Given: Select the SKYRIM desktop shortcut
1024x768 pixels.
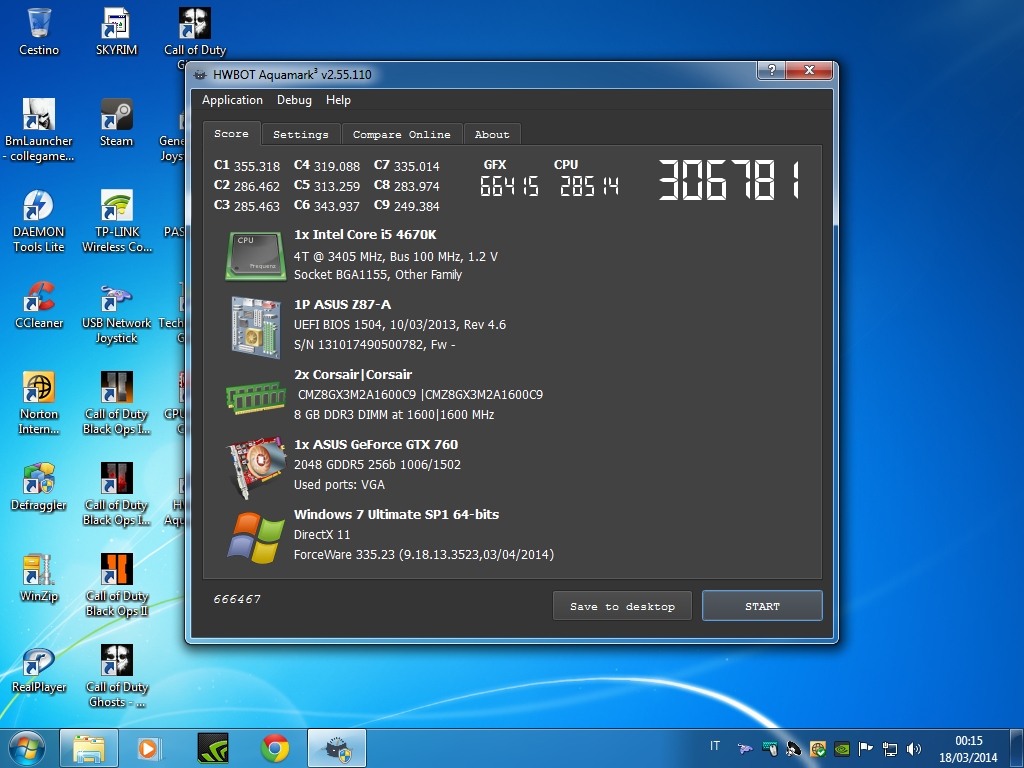Looking at the screenshot, I should coord(116,32).
